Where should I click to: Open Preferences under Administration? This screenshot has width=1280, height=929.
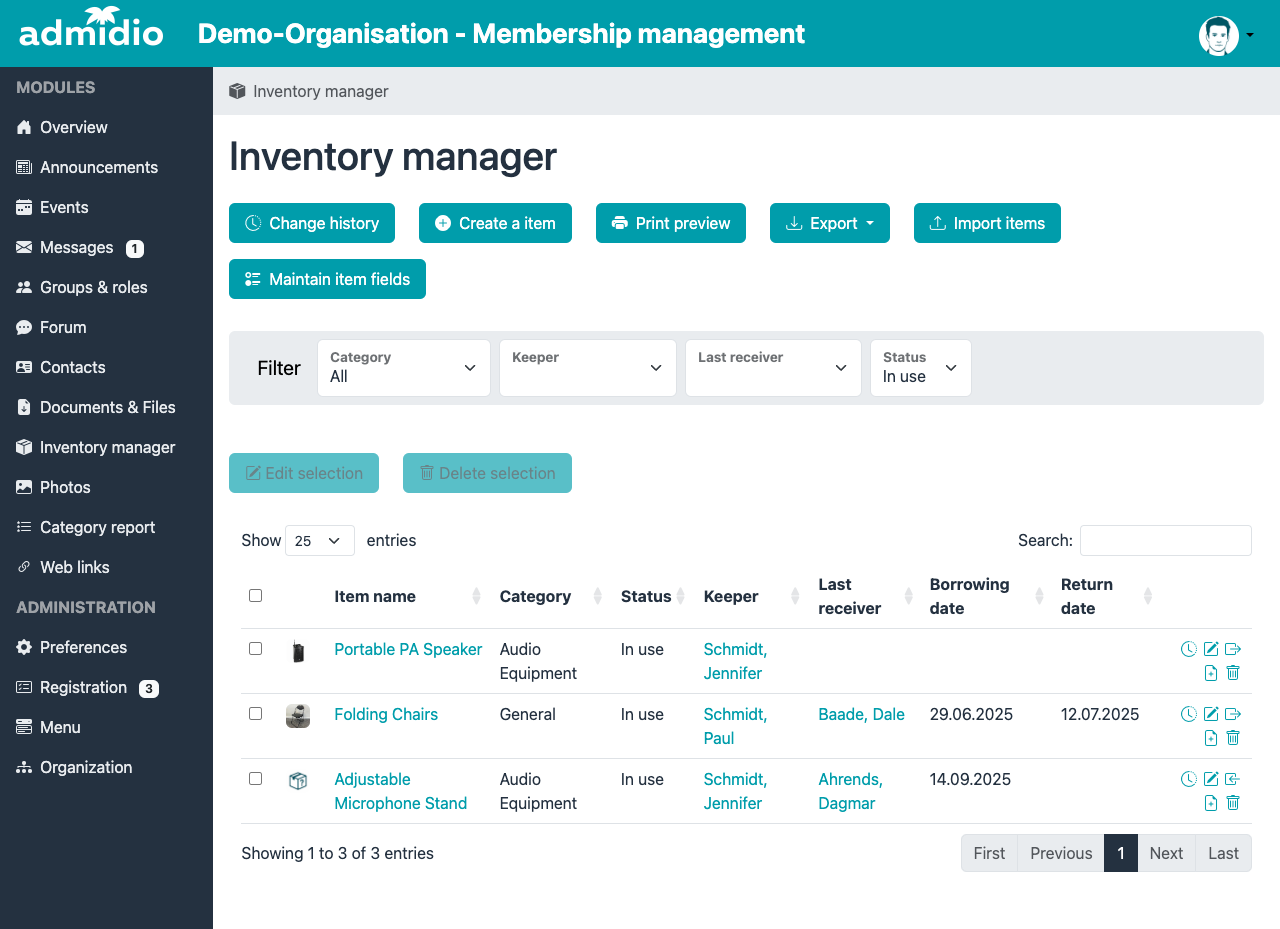click(83, 647)
